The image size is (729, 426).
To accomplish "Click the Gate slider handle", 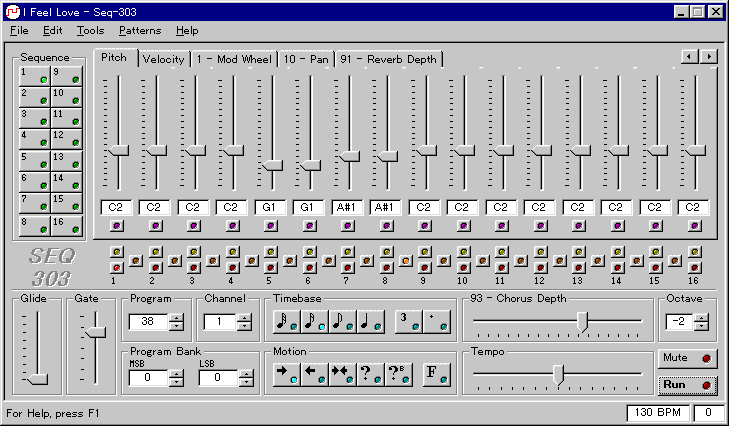I will point(96,332).
